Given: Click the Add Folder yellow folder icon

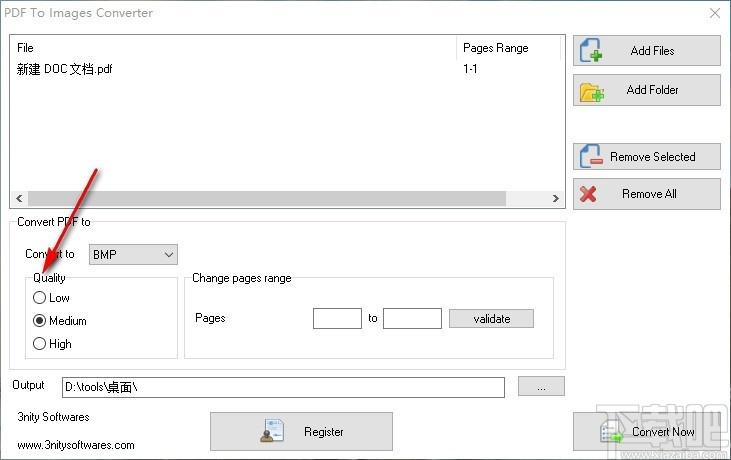Looking at the screenshot, I should [592, 92].
